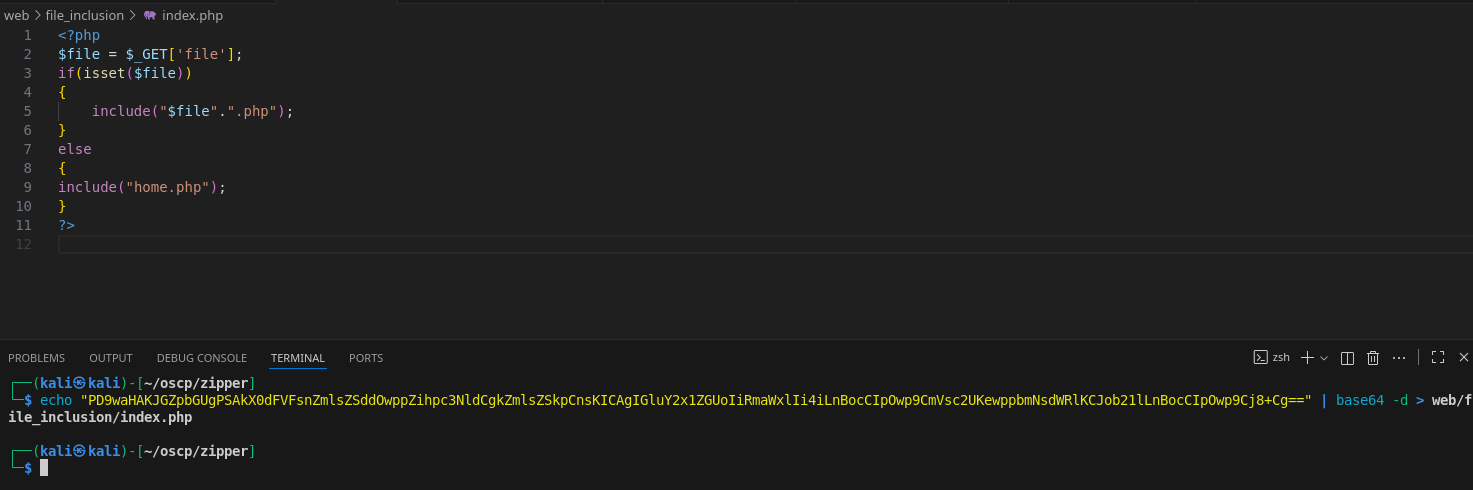Focus the terminal prompt cursor
1473x490 pixels.
[44, 468]
